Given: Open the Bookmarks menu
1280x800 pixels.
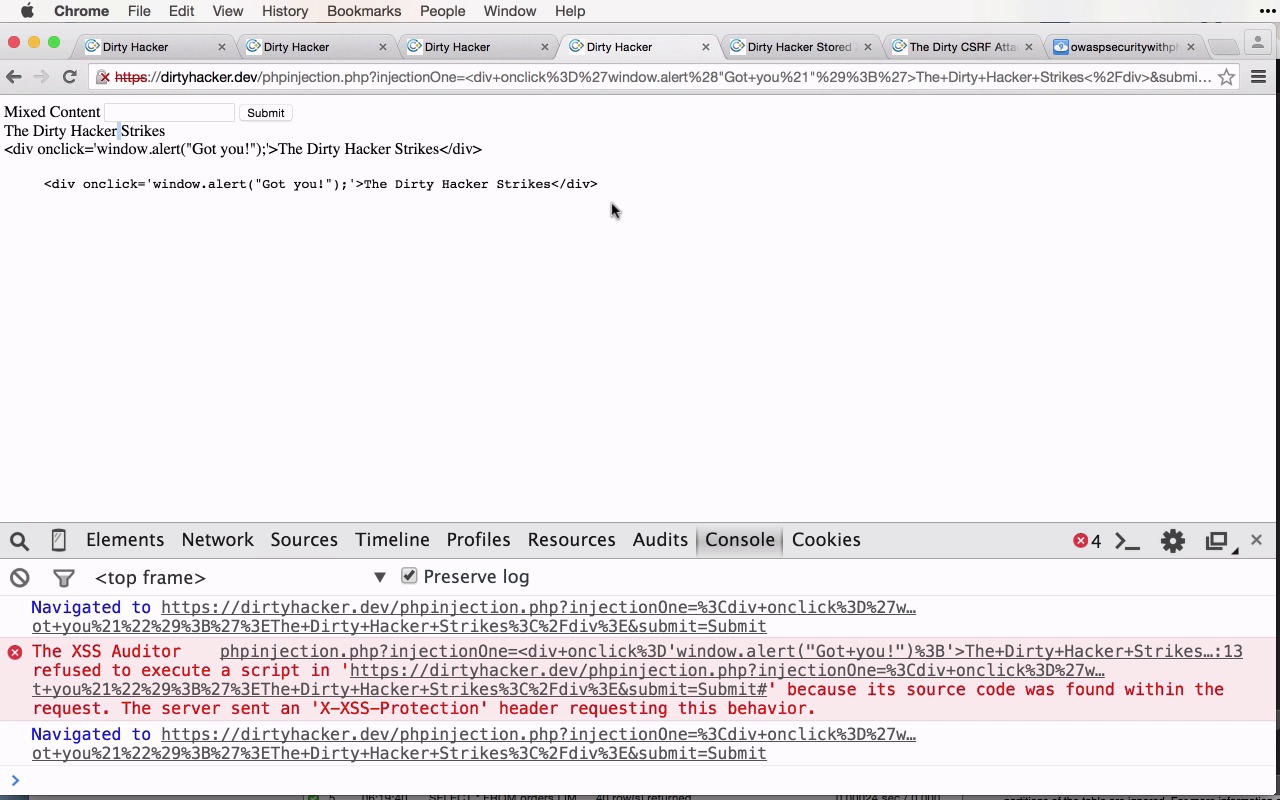Looking at the screenshot, I should (364, 11).
